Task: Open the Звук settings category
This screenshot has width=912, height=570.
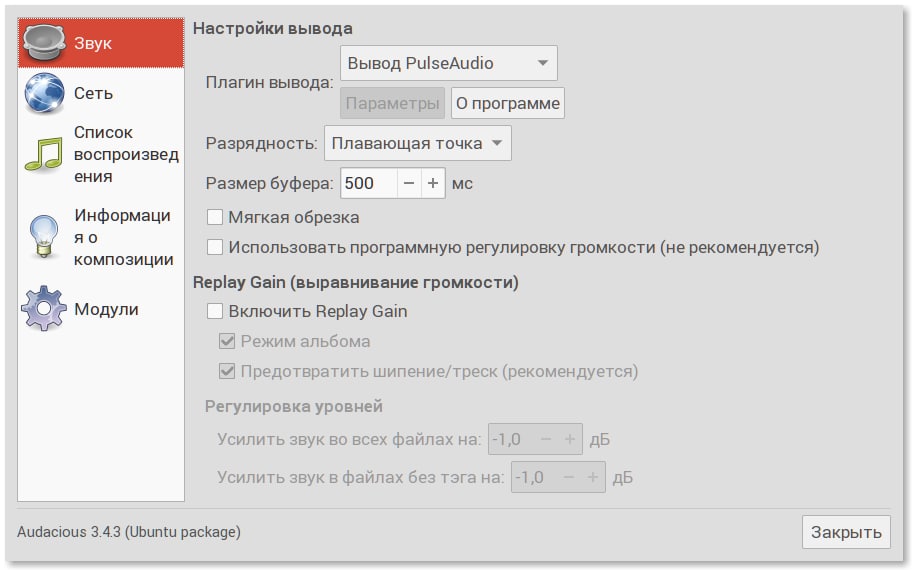Action: [101, 42]
